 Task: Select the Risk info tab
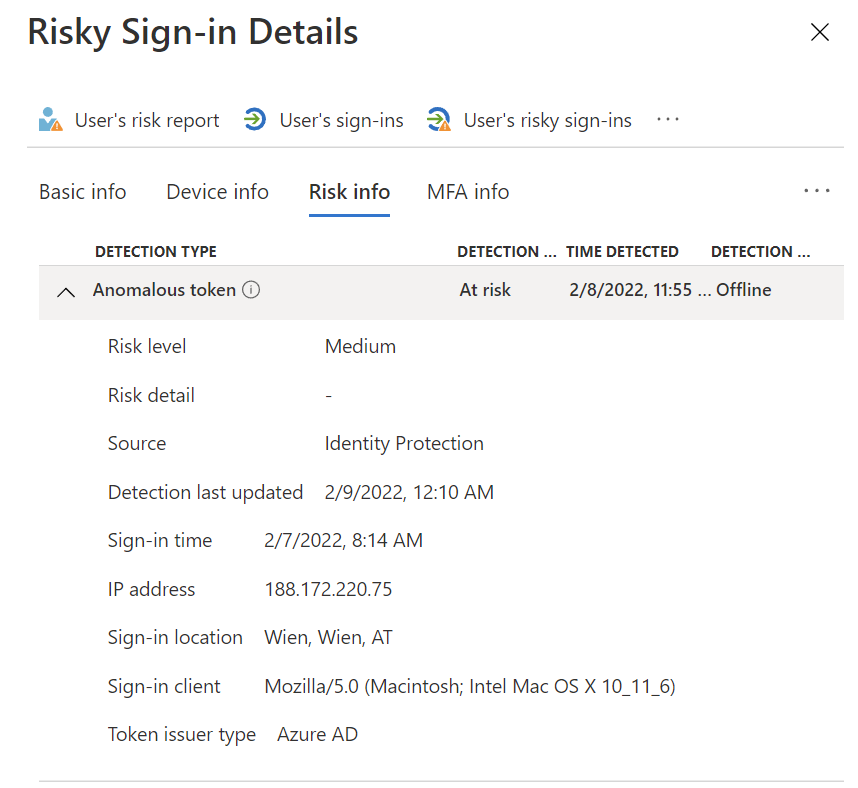349,192
